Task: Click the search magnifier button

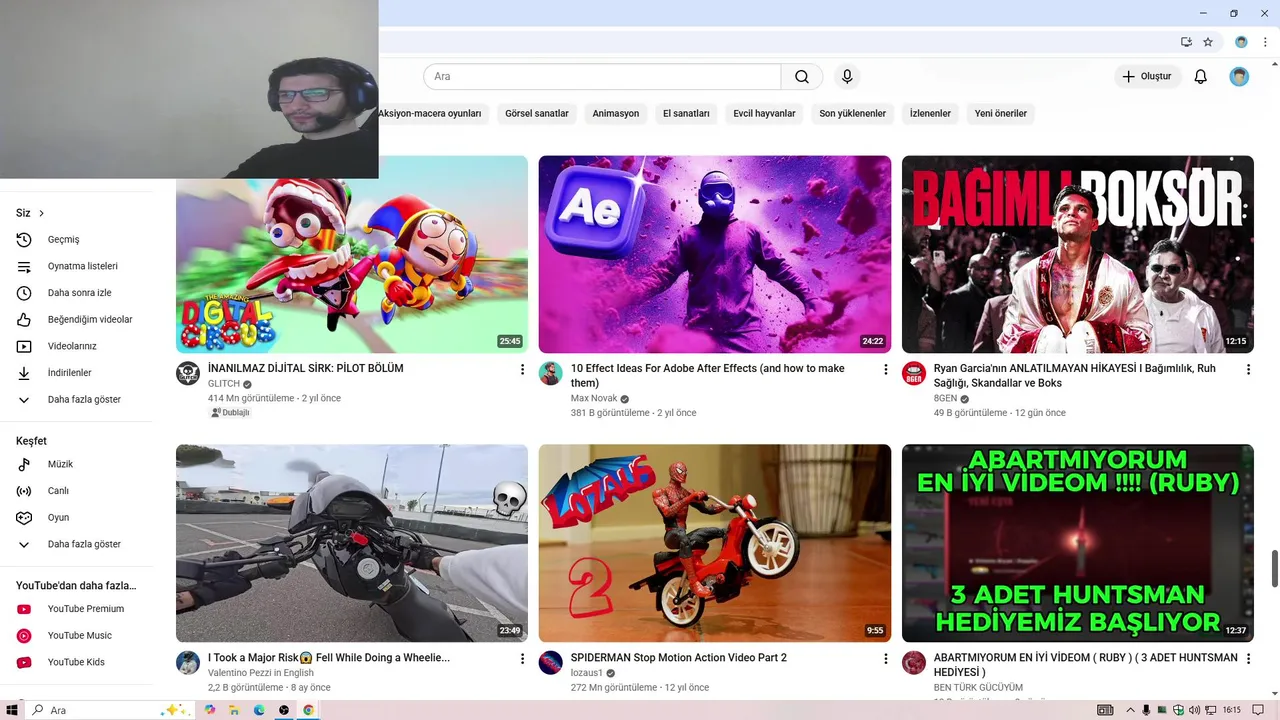Action: (802, 77)
